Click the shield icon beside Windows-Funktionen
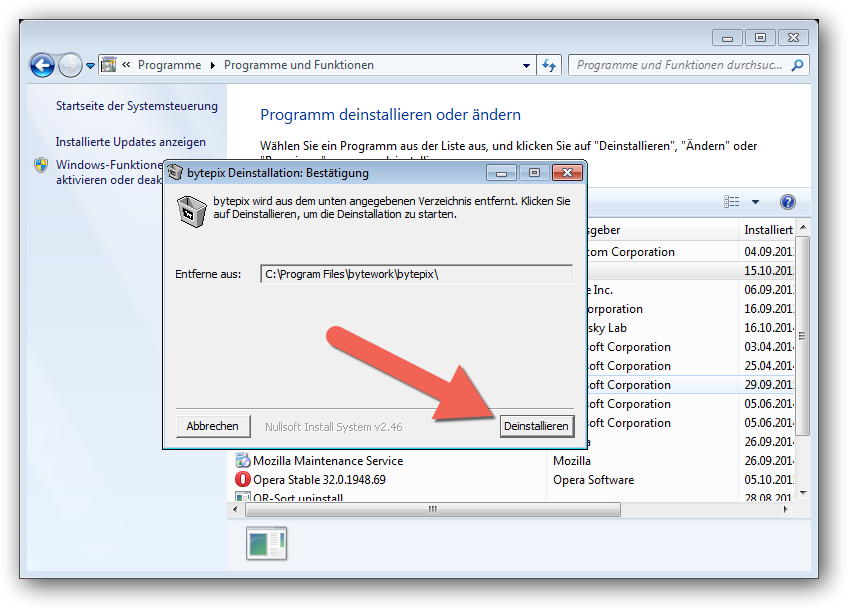The height and width of the screenshot is (608, 848). tap(41, 164)
